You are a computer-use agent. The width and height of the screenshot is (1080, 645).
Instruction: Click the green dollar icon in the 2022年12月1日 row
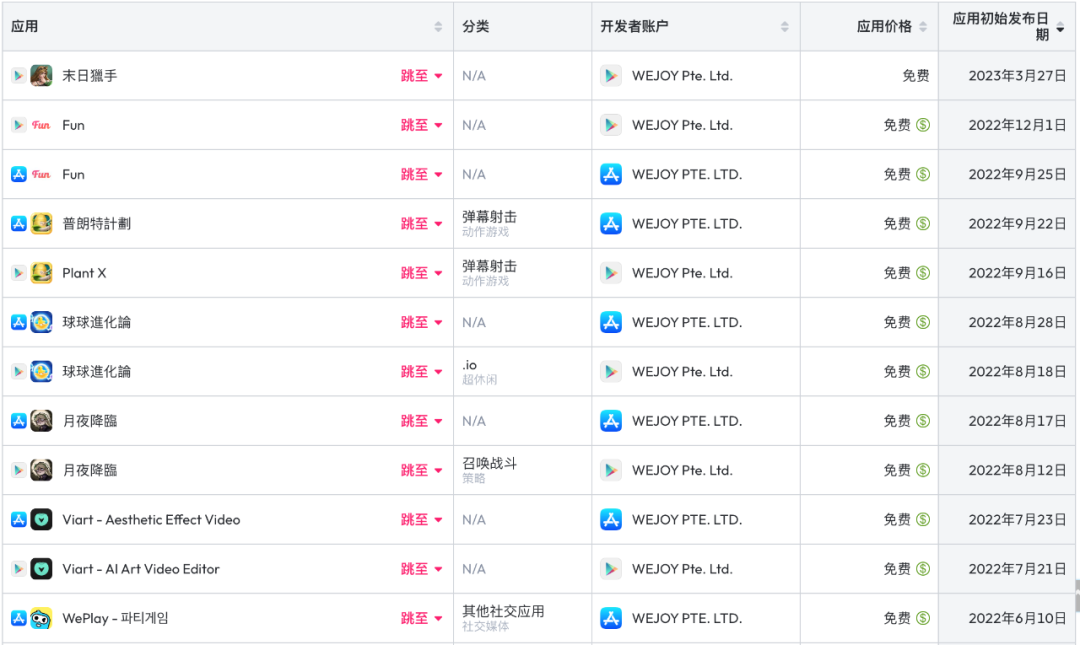[923, 125]
